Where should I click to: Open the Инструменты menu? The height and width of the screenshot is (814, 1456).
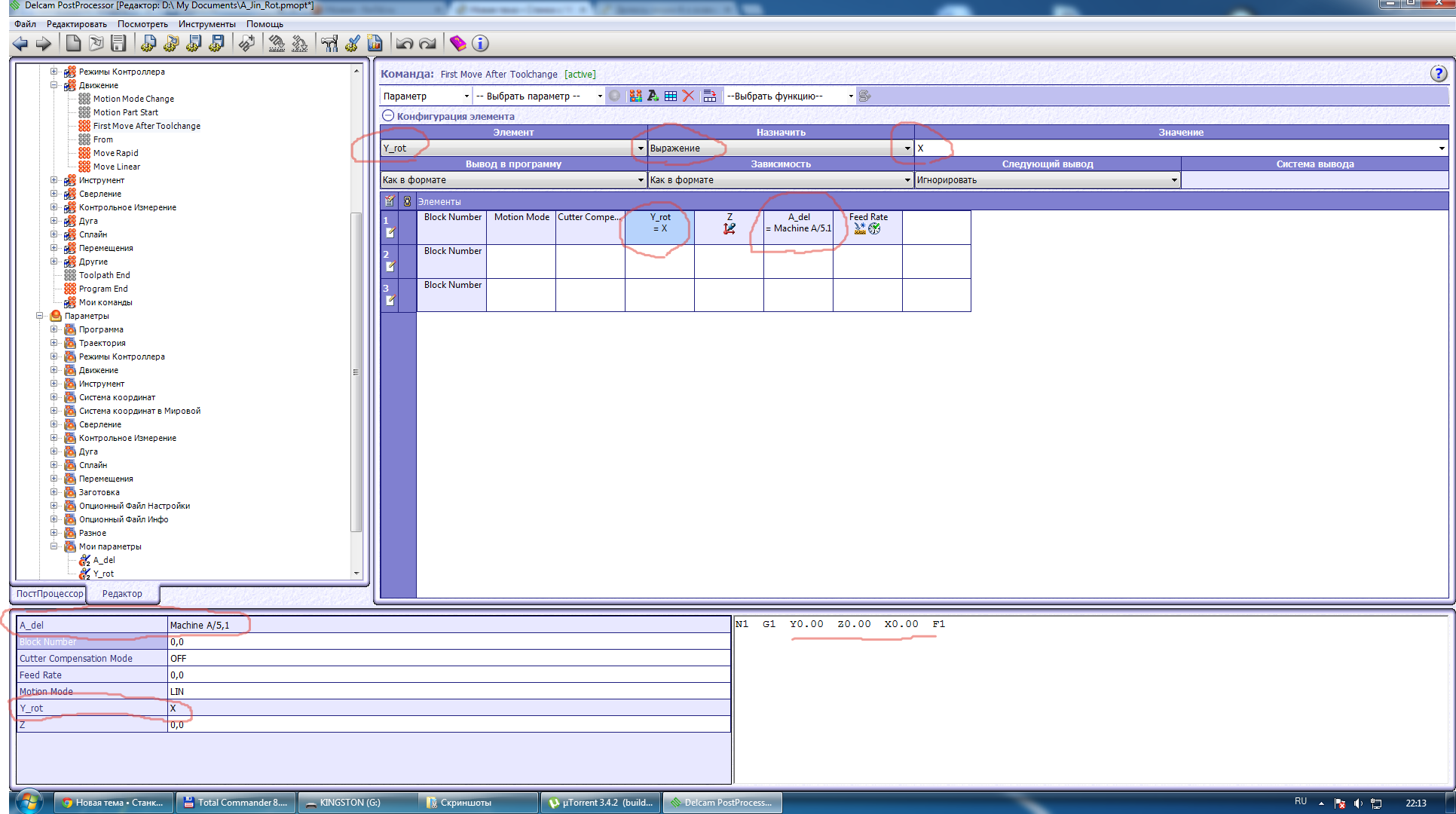click(x=206, y=24)
